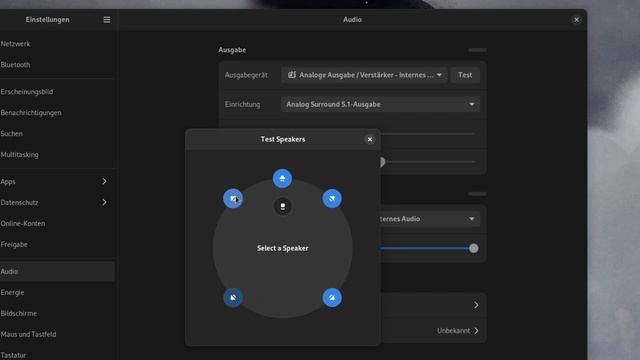Select the Audio sidebar entry

click(x=57, y=271)
